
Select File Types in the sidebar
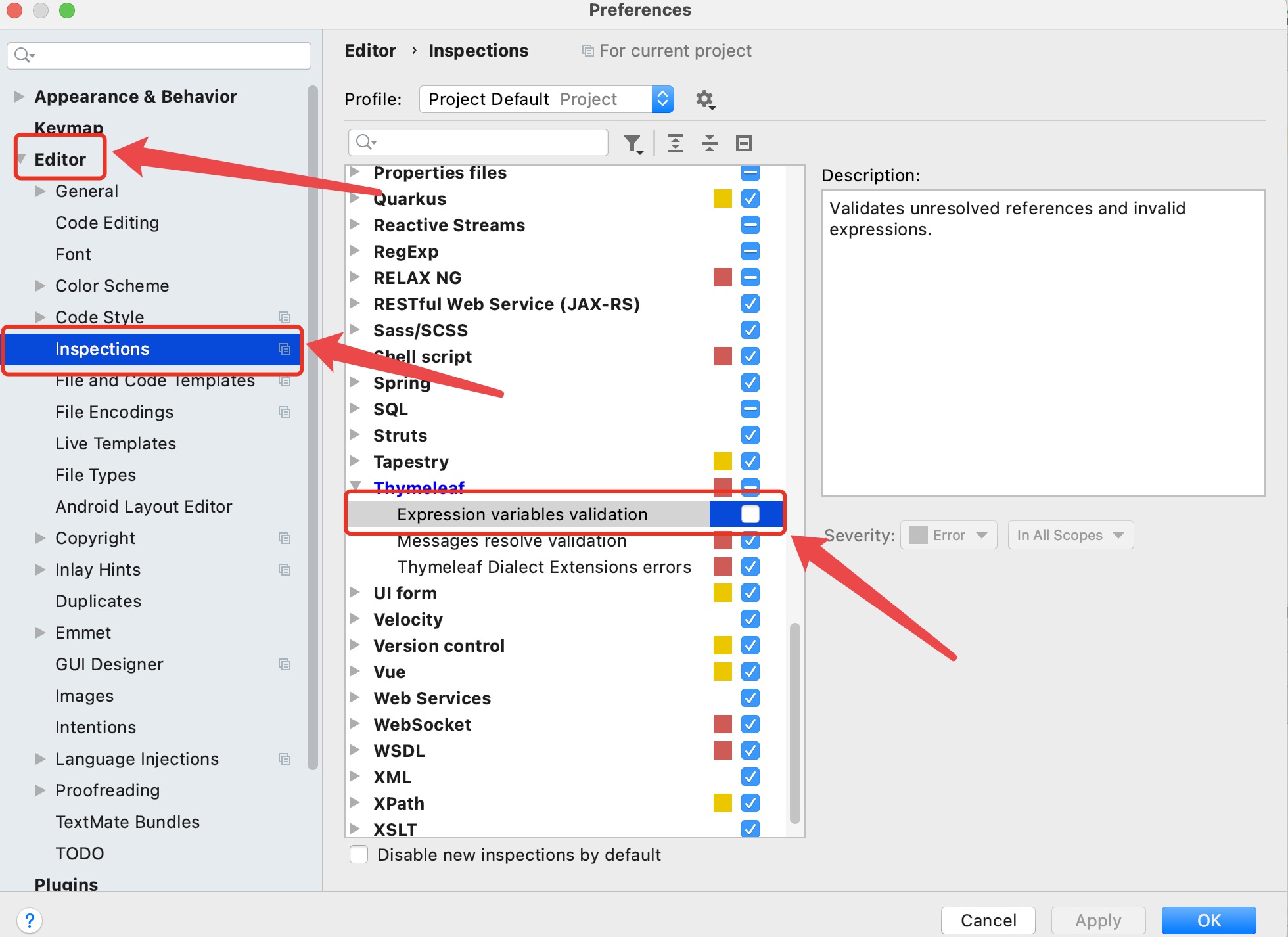coord(95,475)
